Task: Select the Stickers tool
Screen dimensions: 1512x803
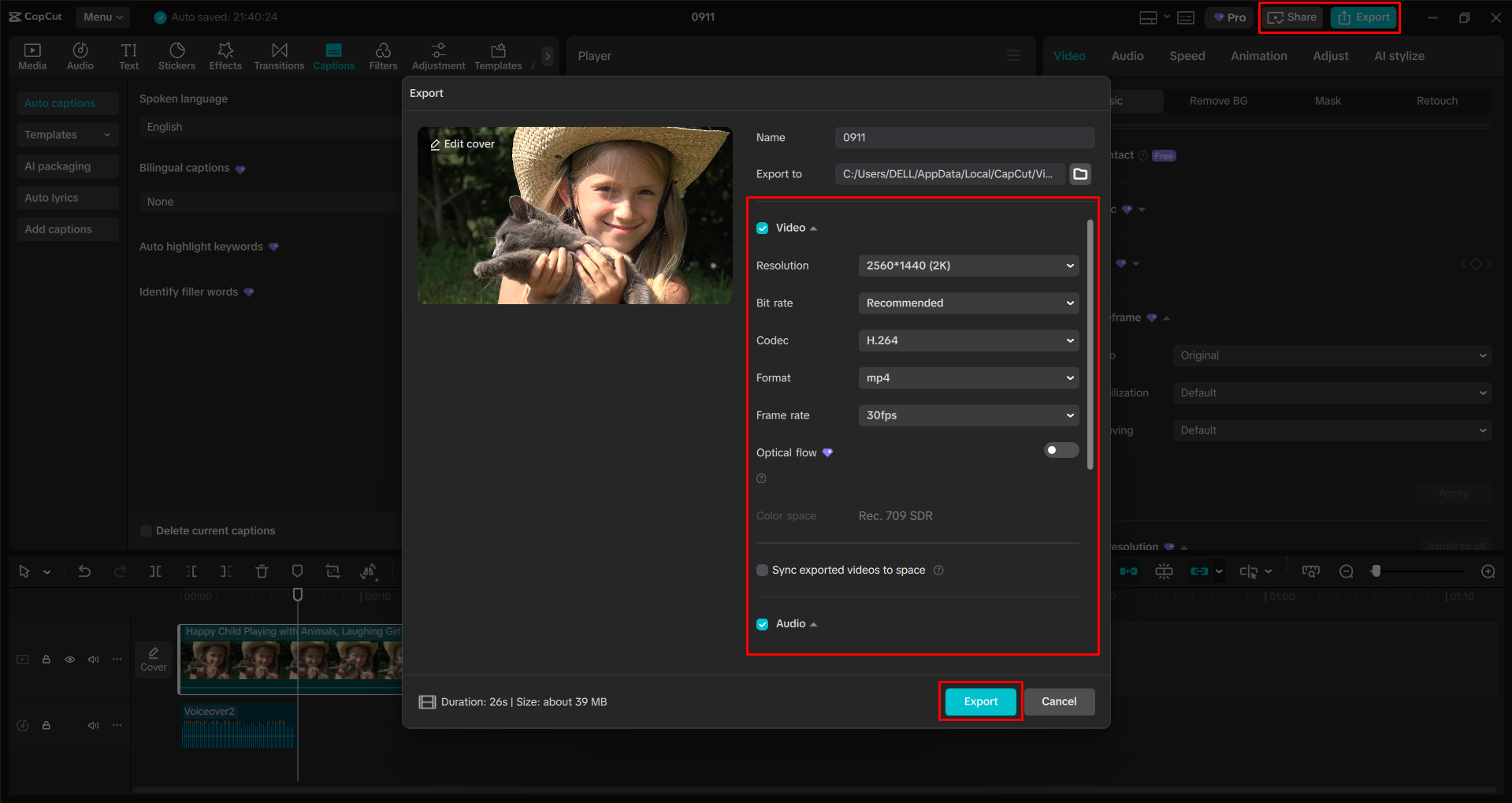Action: coord(176,55)
